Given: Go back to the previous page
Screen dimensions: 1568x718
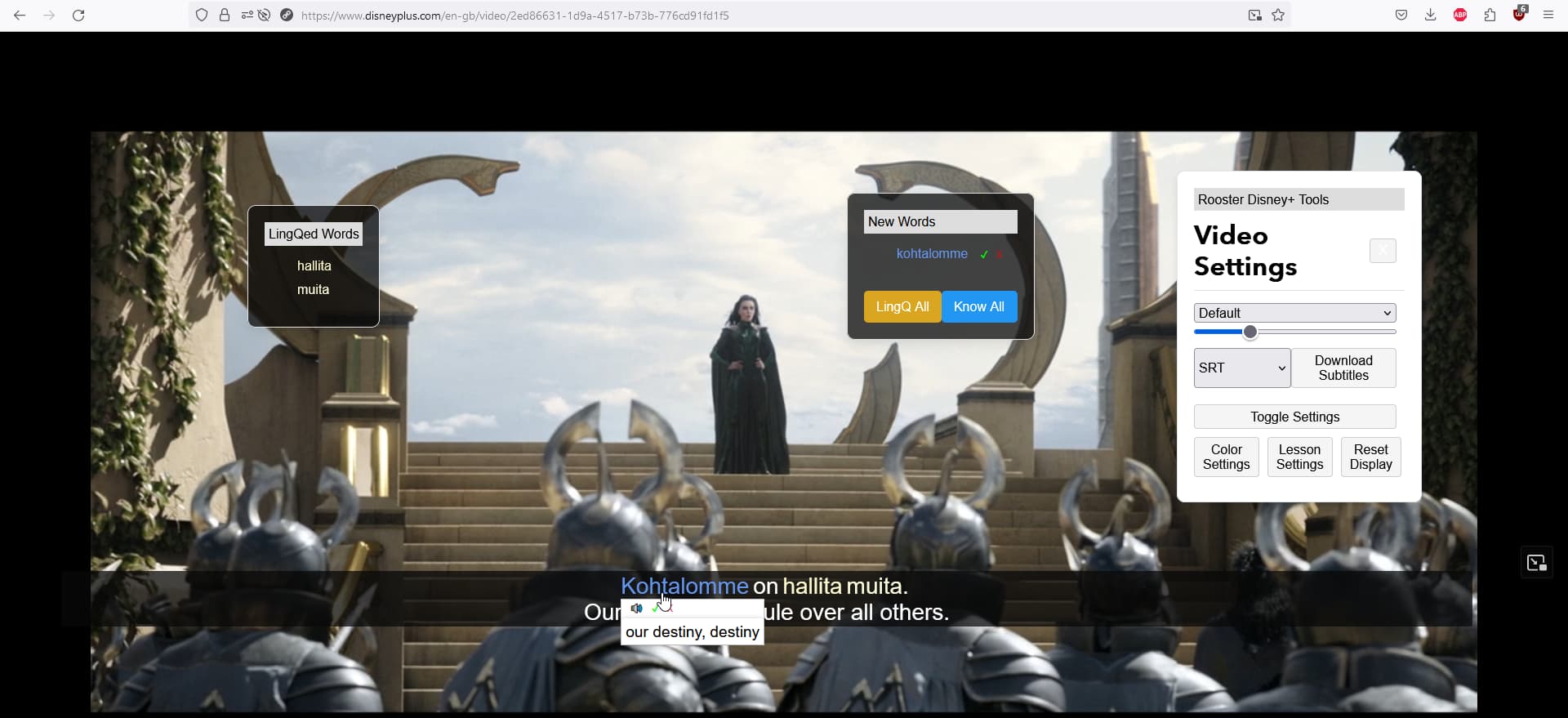Looking at the screenshot, I should (20, 16).
